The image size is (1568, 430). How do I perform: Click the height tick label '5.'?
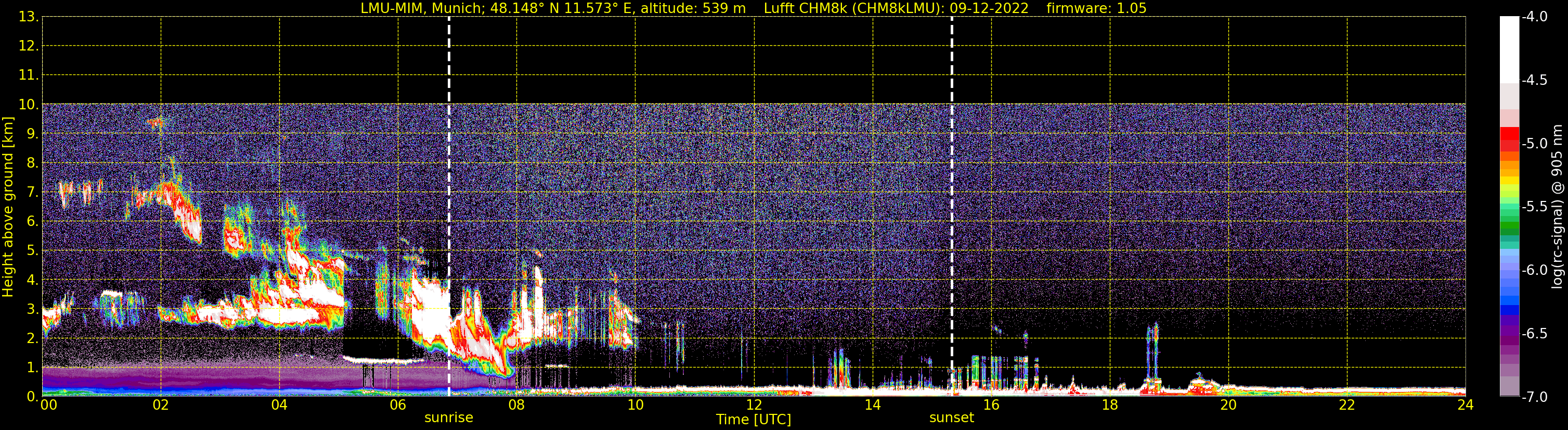pyautogui.click(x=32, y=251)
